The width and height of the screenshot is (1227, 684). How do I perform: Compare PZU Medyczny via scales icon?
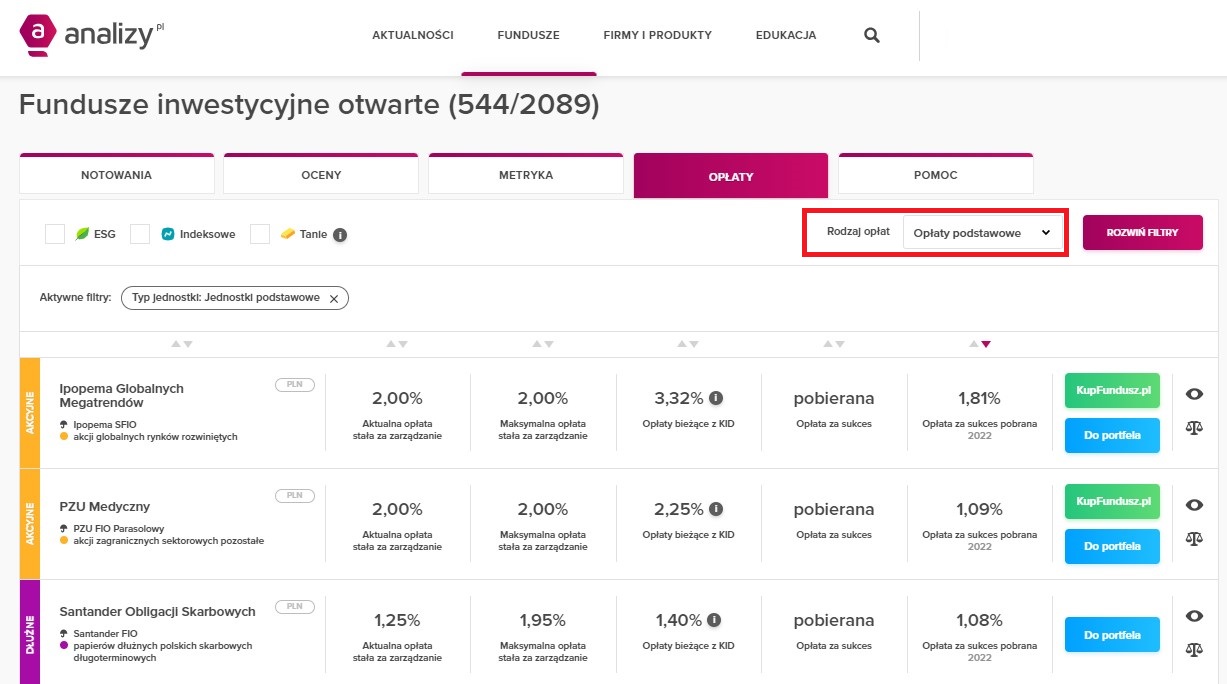[x=1193, y=538]
